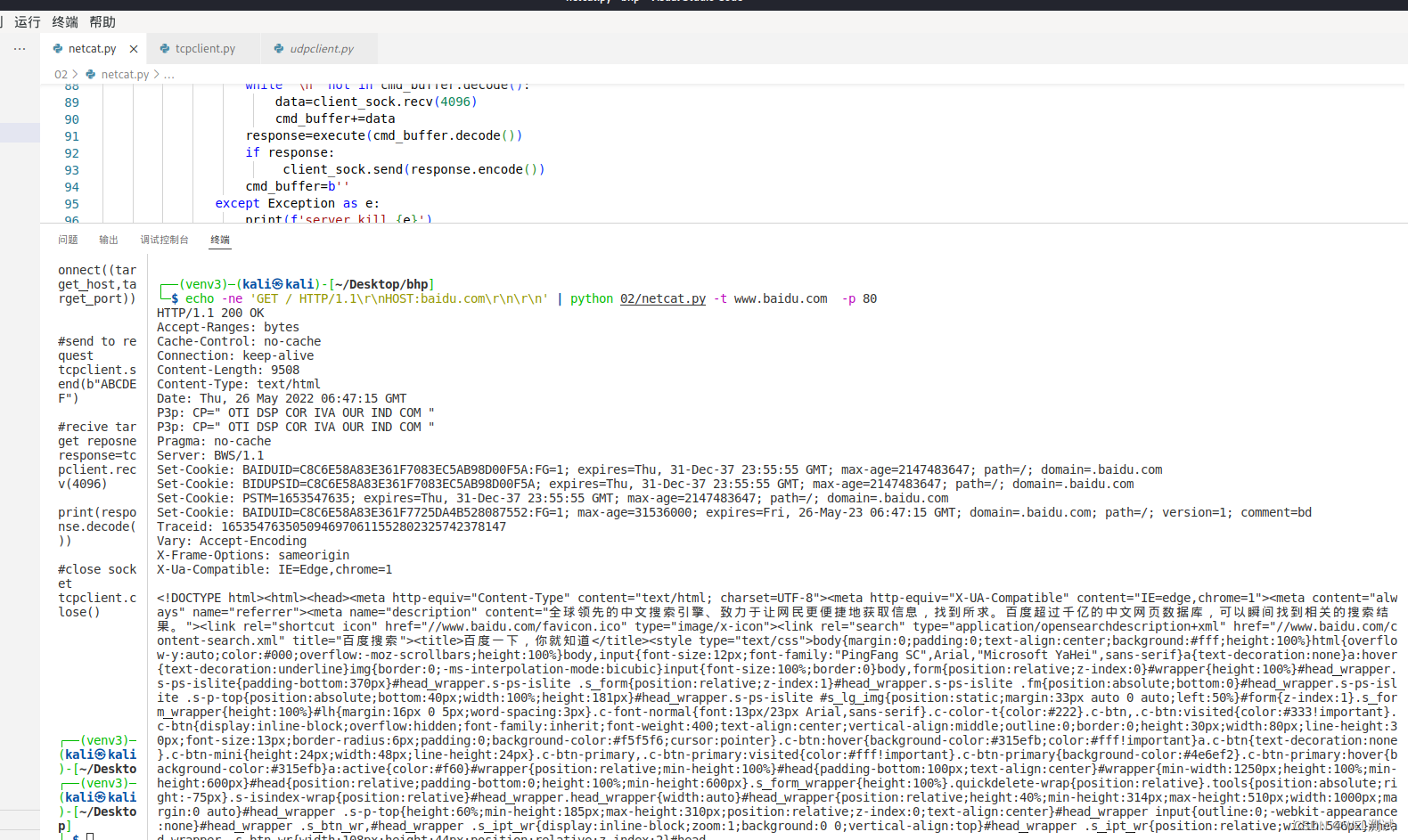Click line number 95 in the gutter

[x=71, y=204]
